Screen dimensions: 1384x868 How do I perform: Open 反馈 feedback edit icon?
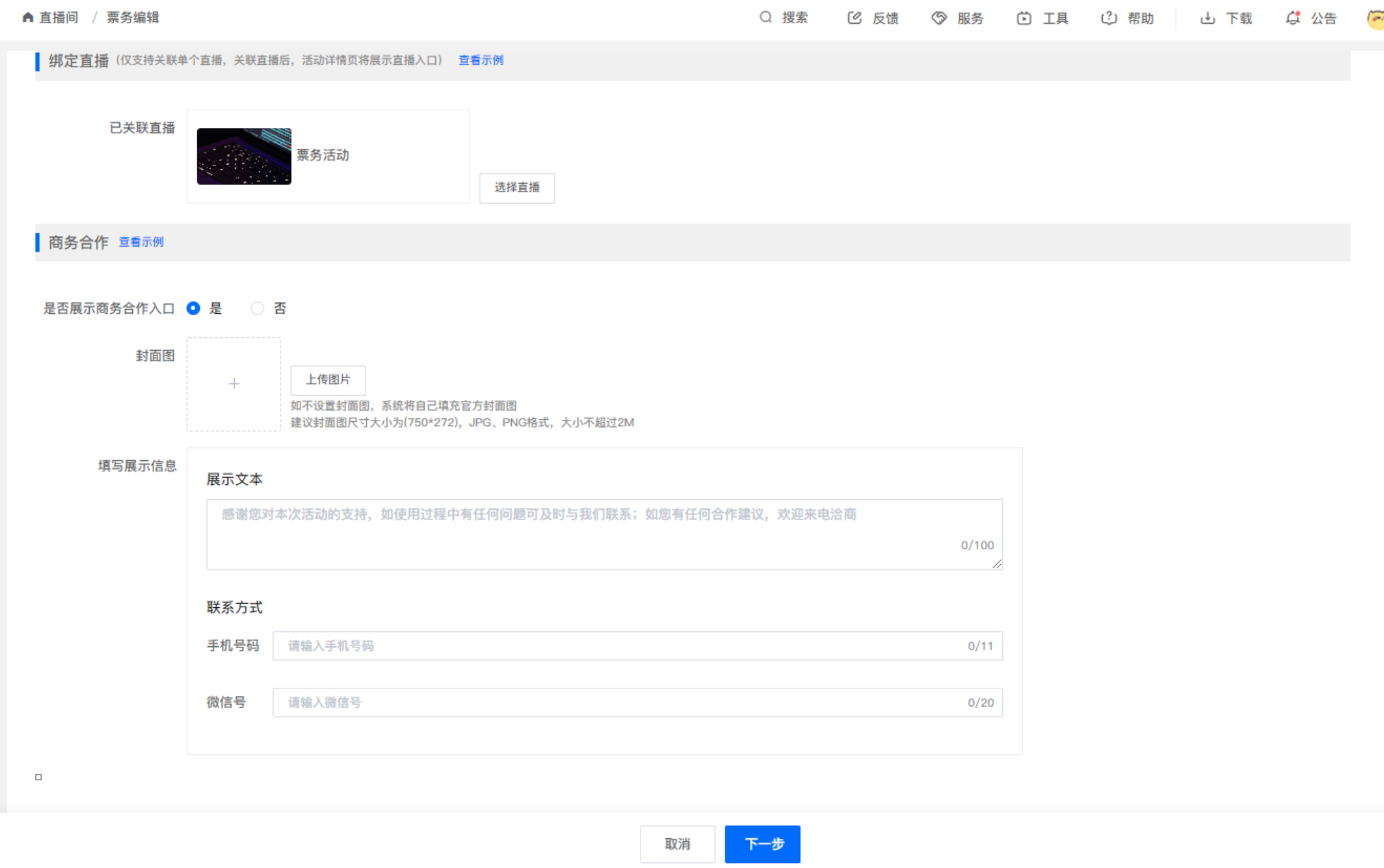point(855,18)
